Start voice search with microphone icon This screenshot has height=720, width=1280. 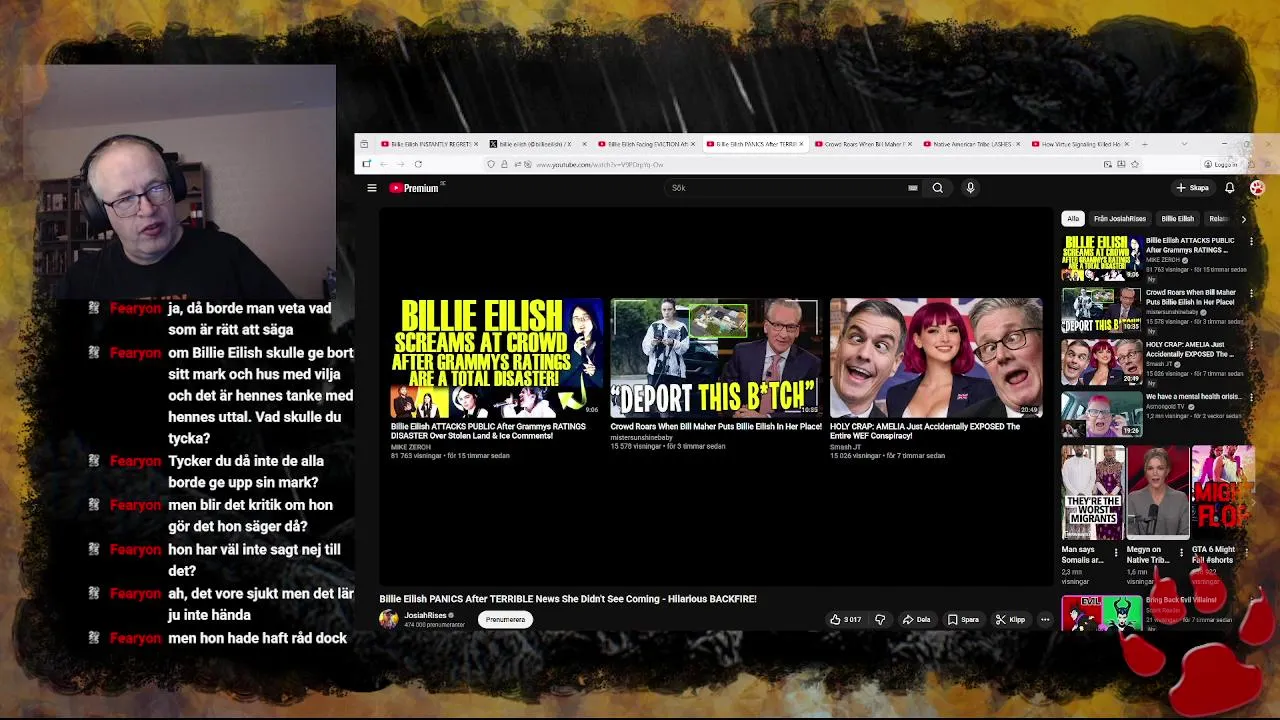[x=970, y=188]
